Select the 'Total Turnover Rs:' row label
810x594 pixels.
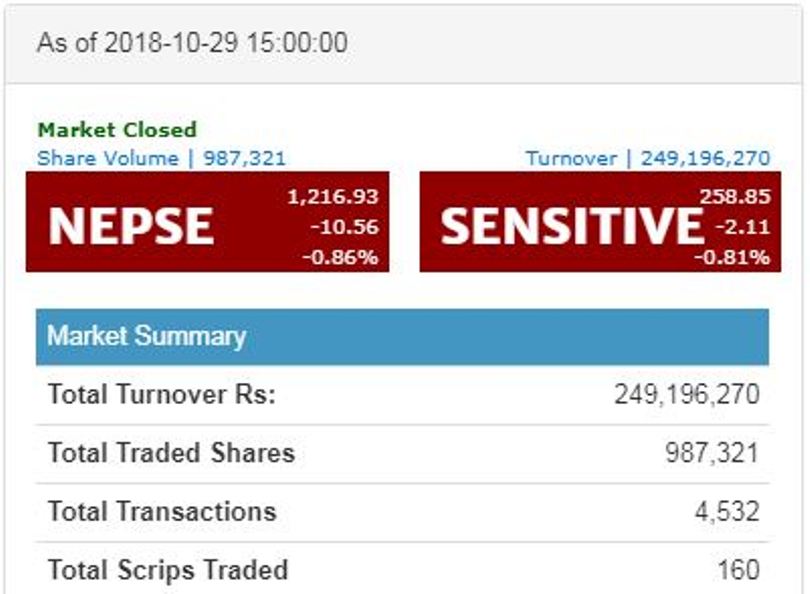click(x=161, y=394)
